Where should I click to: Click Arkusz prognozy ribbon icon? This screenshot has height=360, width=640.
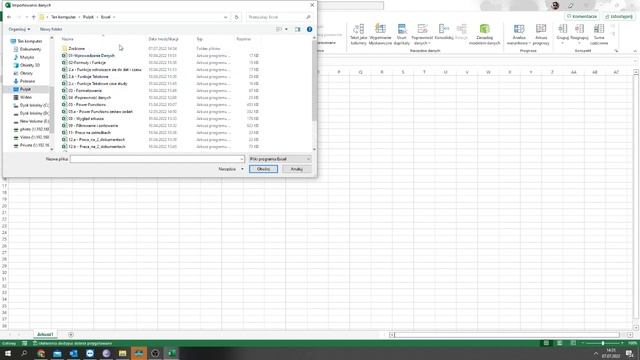[541, 34]
